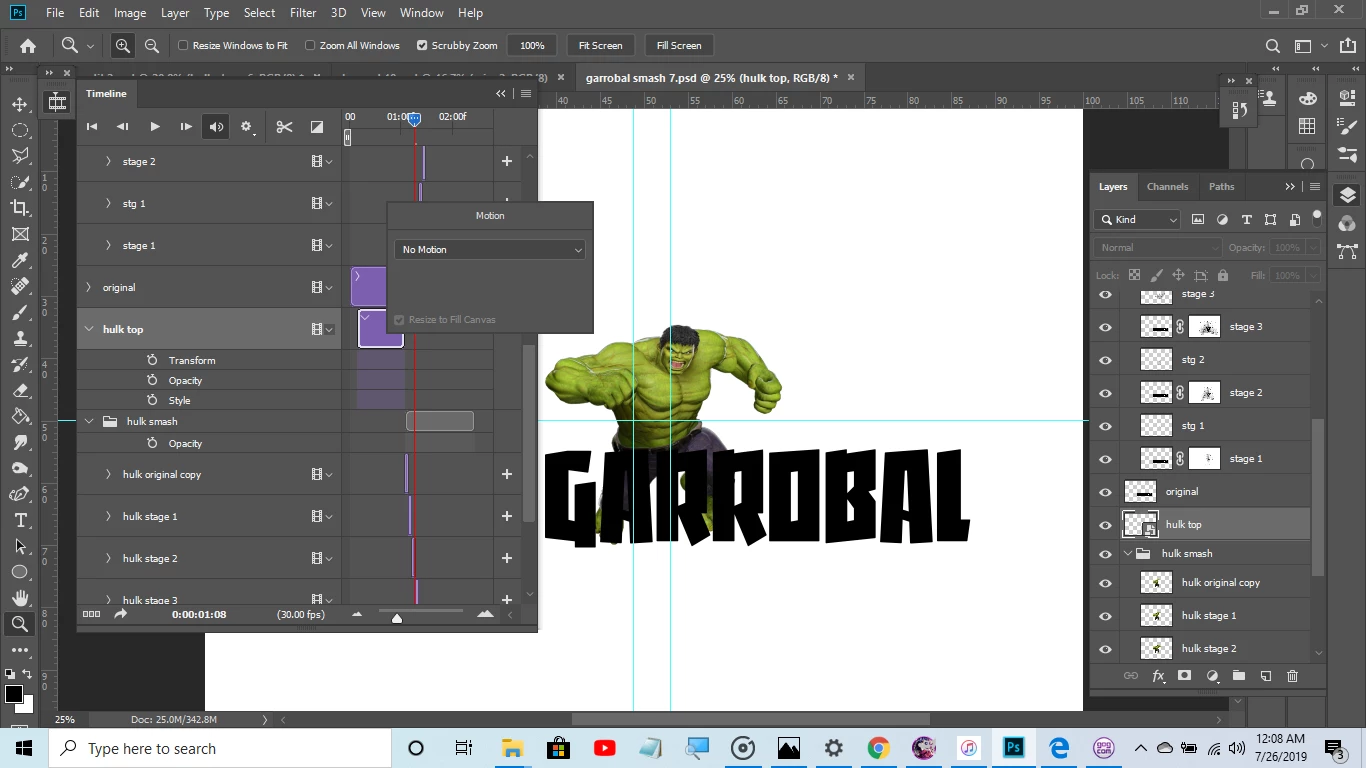Click the timeline zoom slider handle
Viewport: 1366px width, 768px height.
(x=397, y=618)
